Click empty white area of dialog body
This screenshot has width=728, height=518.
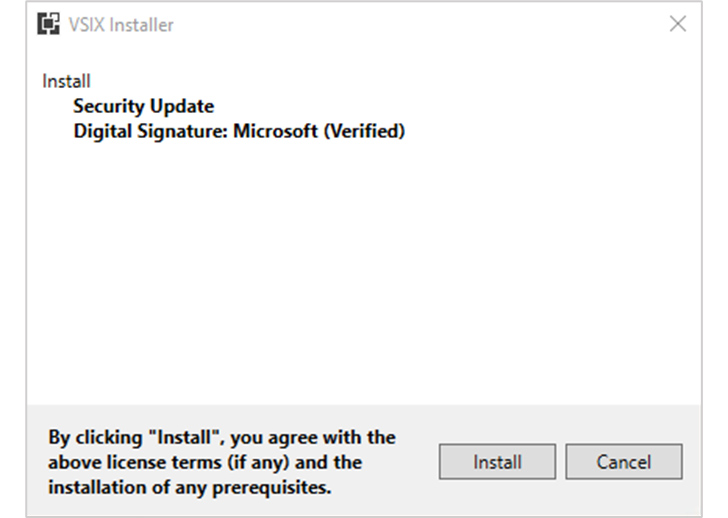point(364,269)
